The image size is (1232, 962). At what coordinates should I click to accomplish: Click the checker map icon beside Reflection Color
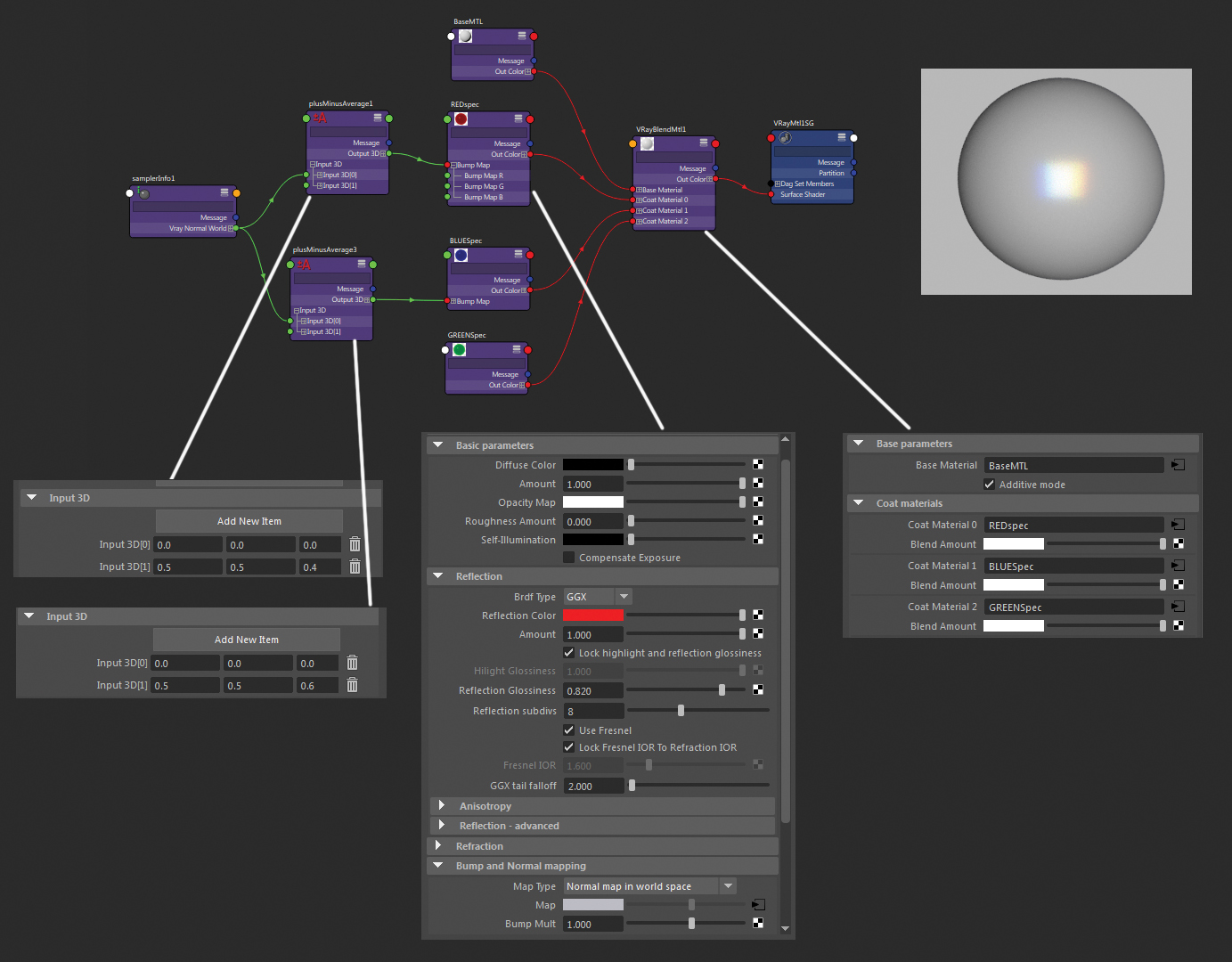pyautogui.click(x=757, y=615)
